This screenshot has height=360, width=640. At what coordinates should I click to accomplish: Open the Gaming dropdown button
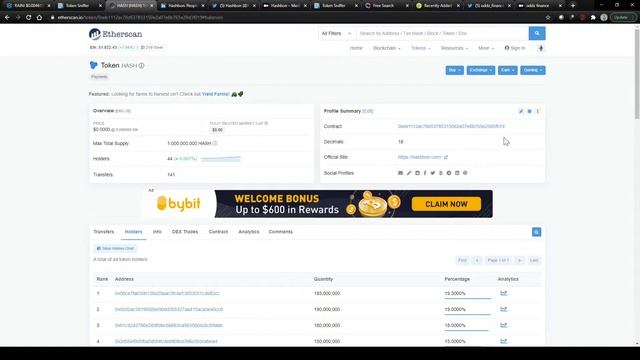pos(533,70)
